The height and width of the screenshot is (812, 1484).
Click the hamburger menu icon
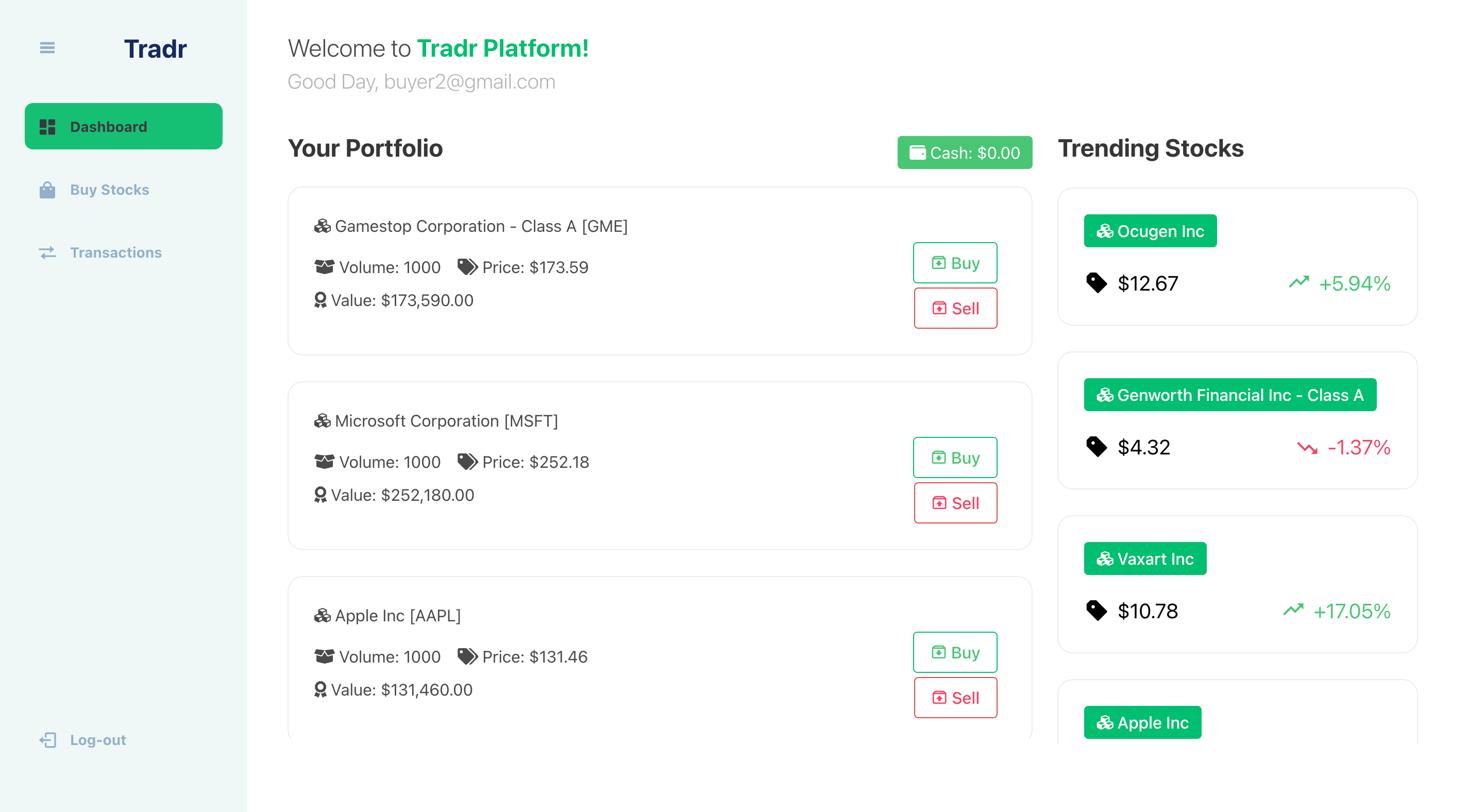47,48
